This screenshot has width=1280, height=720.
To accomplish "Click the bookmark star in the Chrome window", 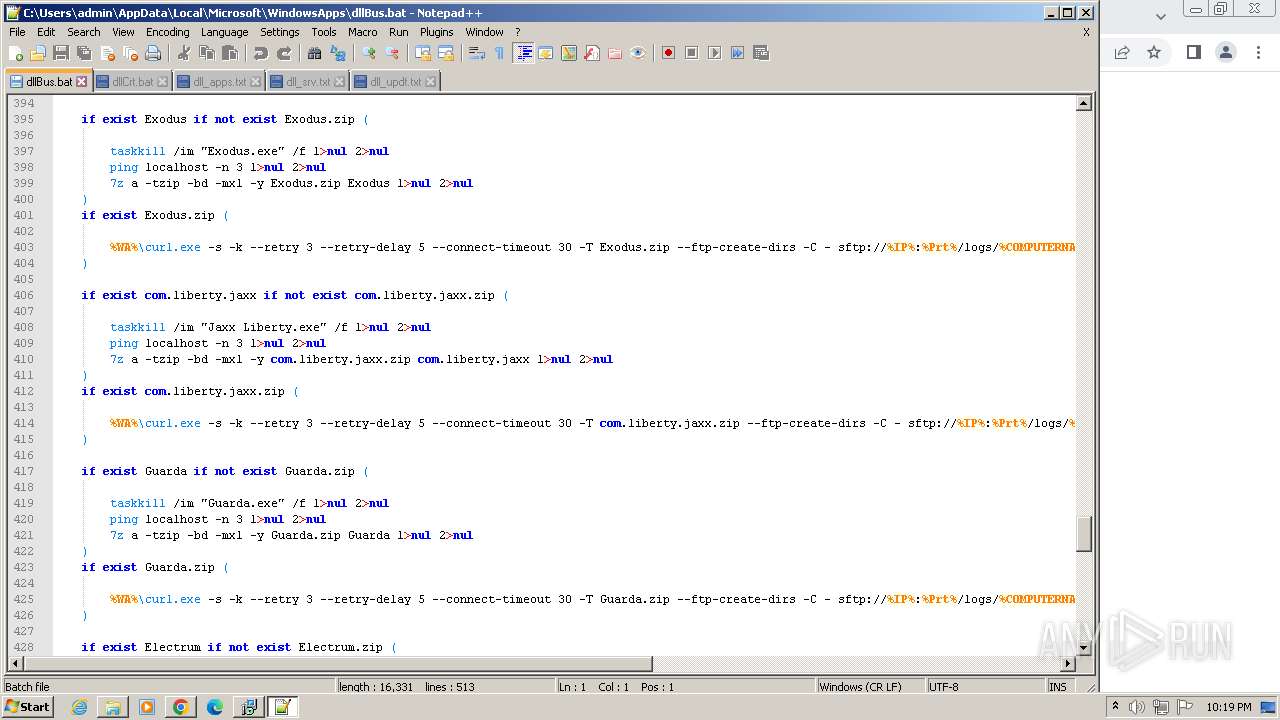I will point(1154,52).
